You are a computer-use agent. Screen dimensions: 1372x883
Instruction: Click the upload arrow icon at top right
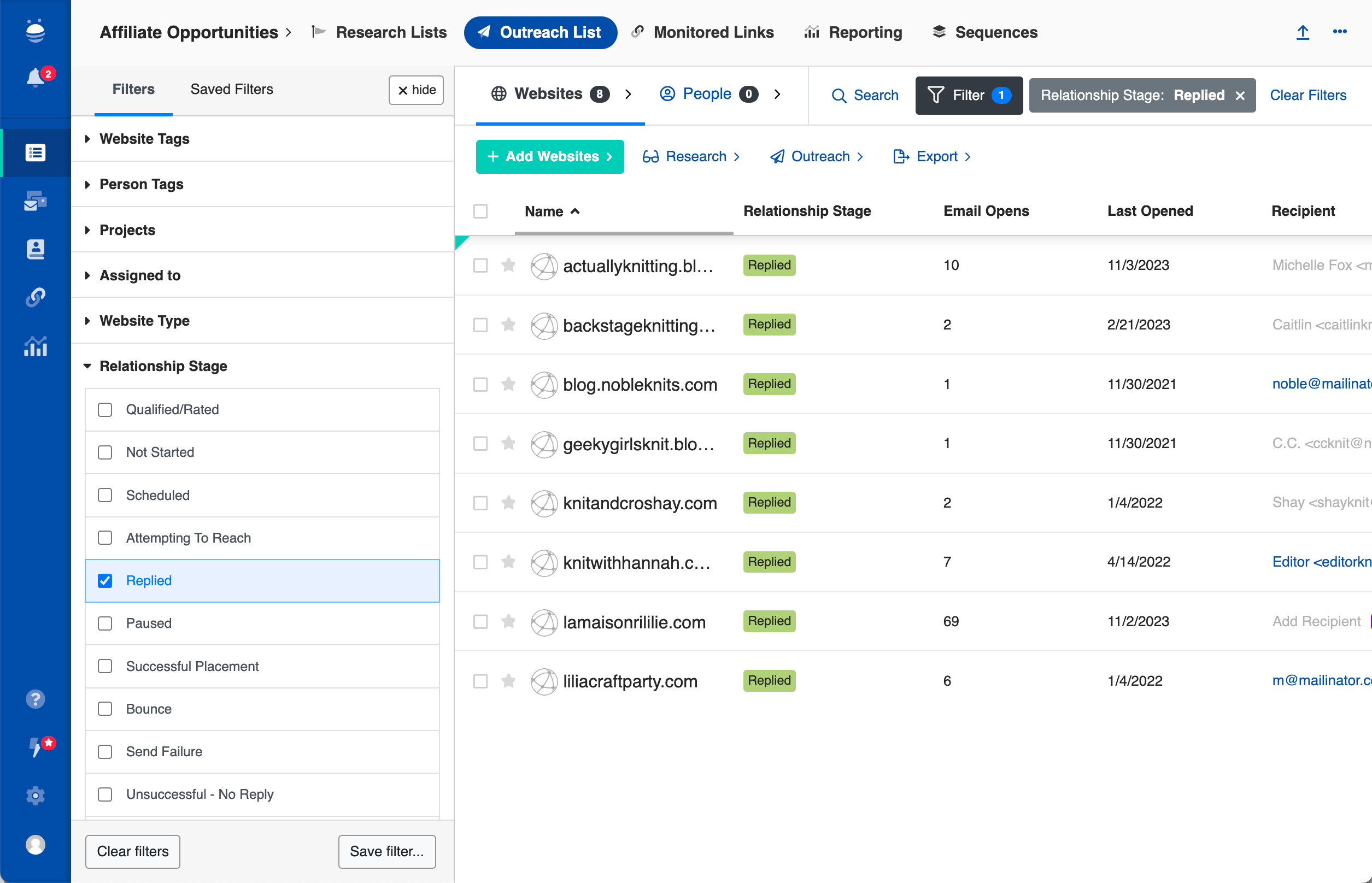[x=1302, y=32]
